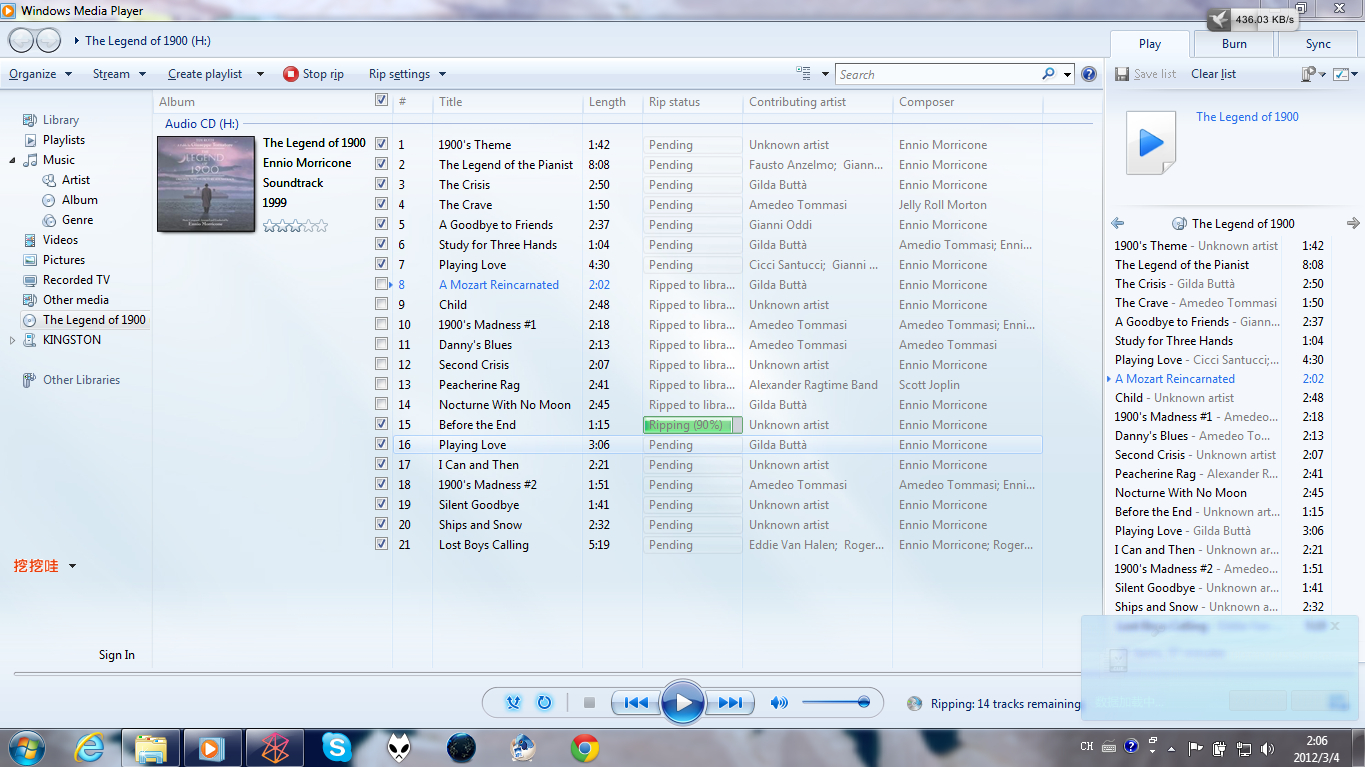Open the Windows Start menu

[x=27, y=747]
